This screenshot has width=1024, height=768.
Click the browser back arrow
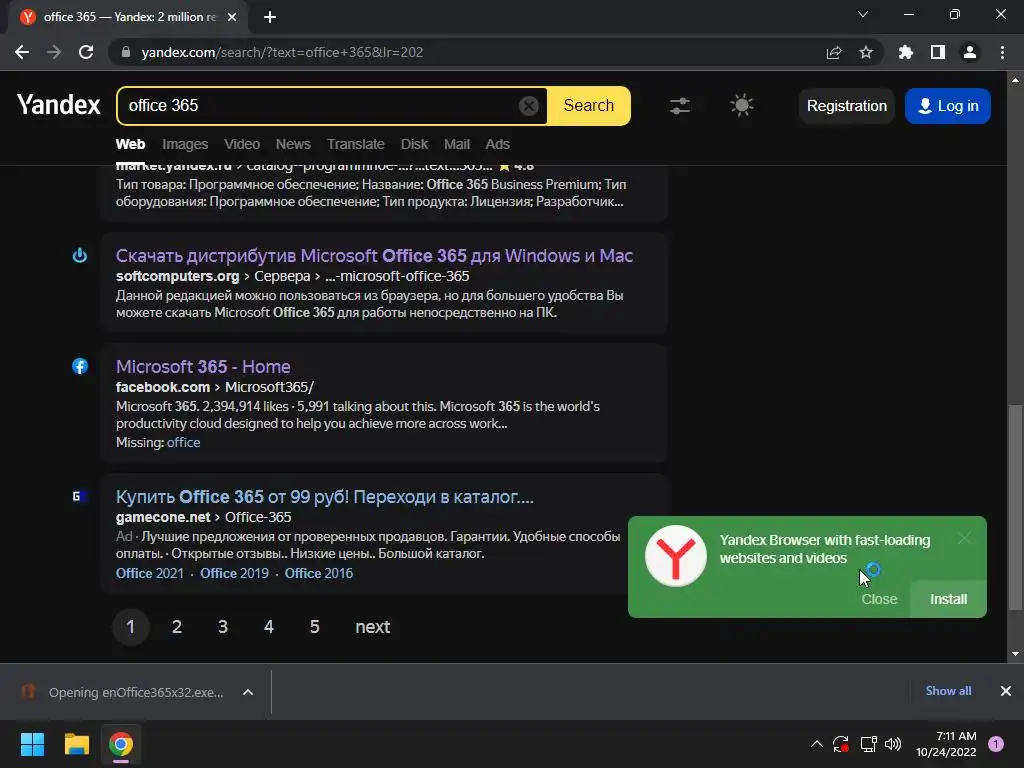pyautogui.click(x=22, y=52)
